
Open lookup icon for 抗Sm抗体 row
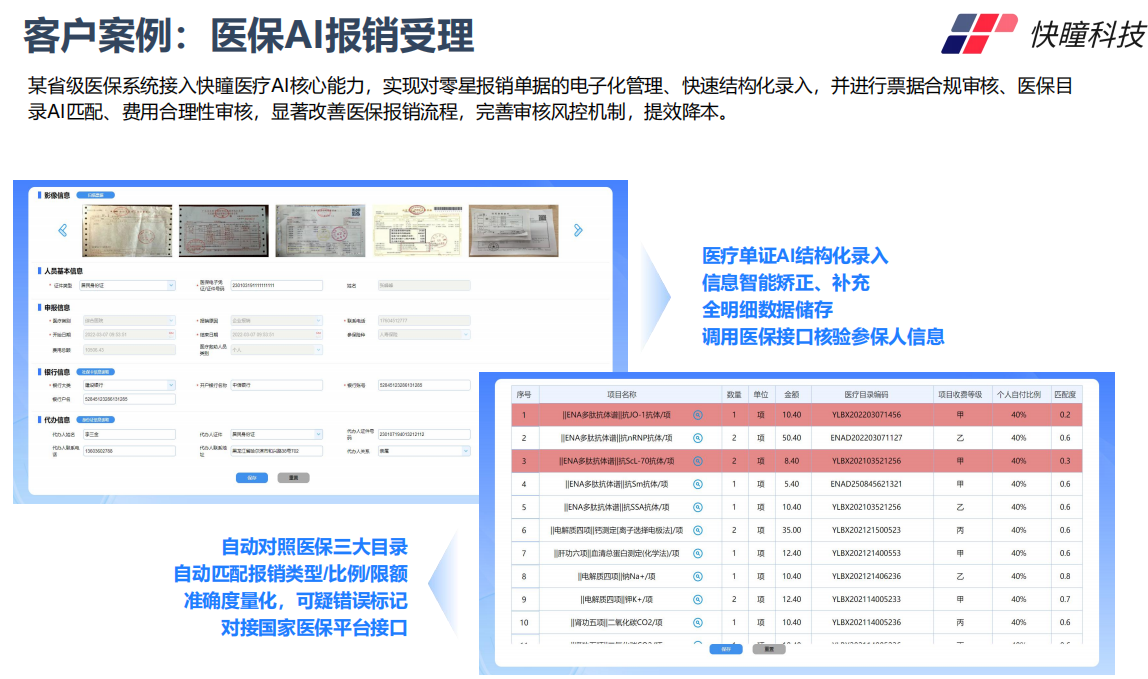[x=698, y=484]
